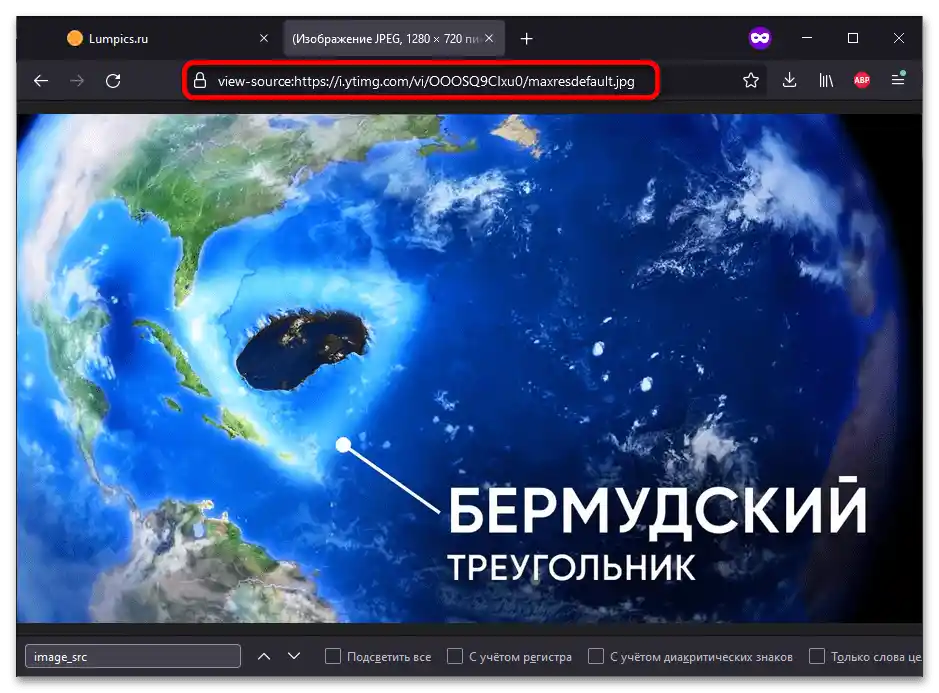Maximize the browser window
The image size is (939, 693).
(x=853, y=38)
